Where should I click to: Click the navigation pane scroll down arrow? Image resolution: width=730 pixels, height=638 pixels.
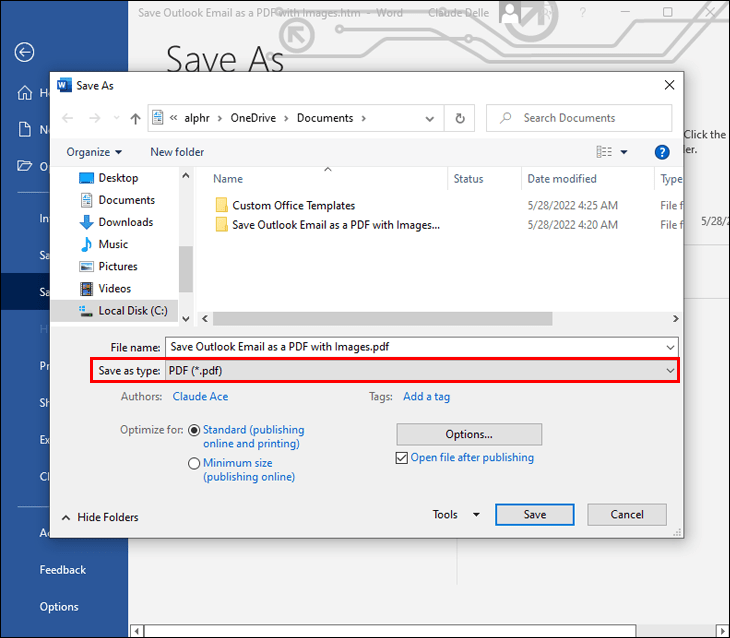pyautogui.click(x=186, y=319)
